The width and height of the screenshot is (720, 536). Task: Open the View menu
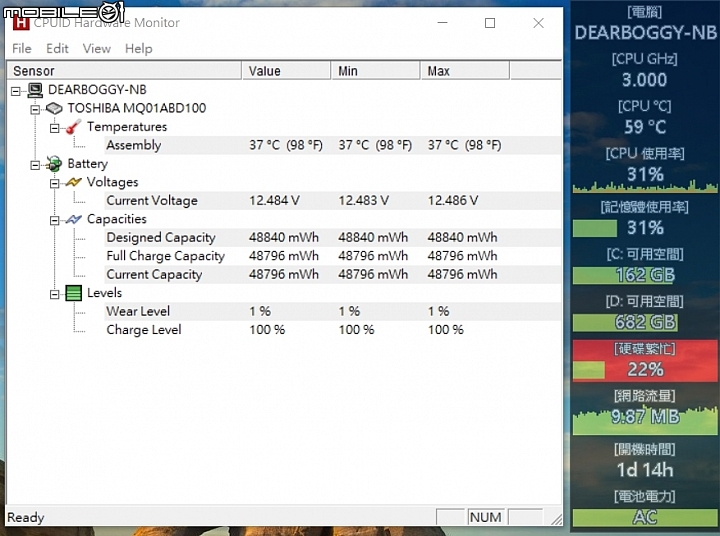click(x=96, y=49)
